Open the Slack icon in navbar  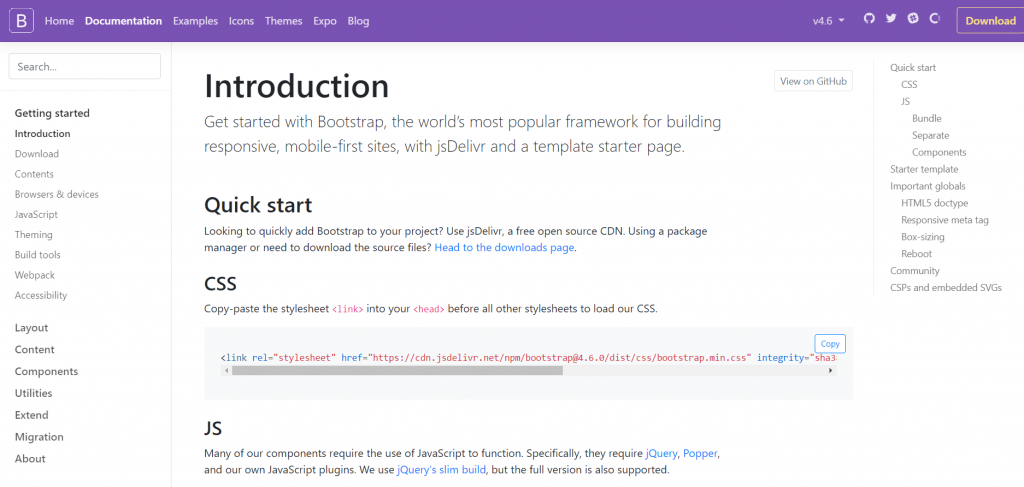pos(913,18)
